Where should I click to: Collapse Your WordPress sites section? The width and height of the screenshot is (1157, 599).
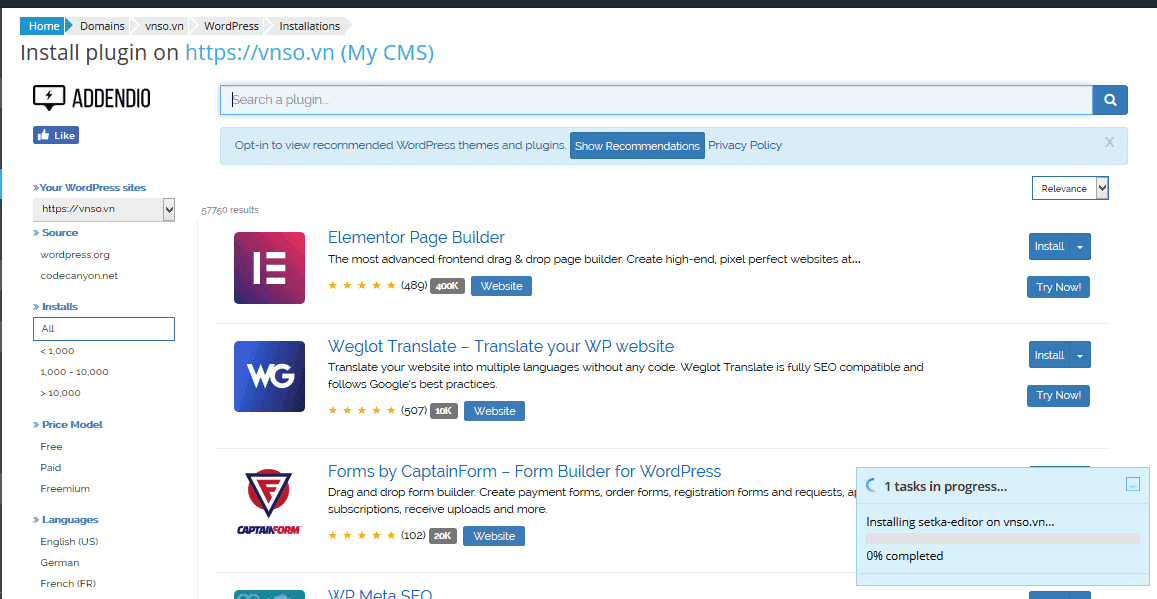click(x=89, y=187)
